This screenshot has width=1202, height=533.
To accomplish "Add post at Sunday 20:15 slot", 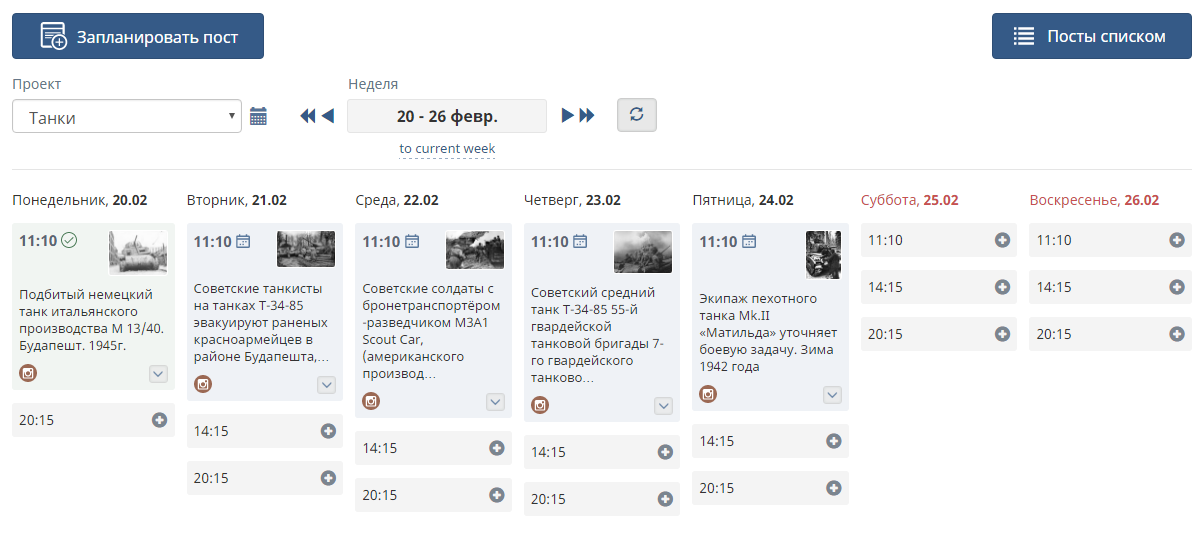I will [1177, 334].
